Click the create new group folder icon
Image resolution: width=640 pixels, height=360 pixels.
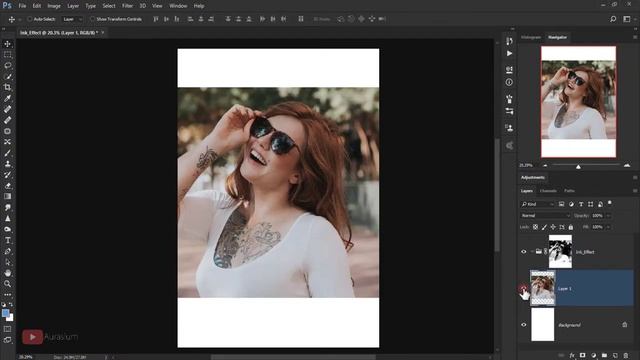(x=604, y=356)
